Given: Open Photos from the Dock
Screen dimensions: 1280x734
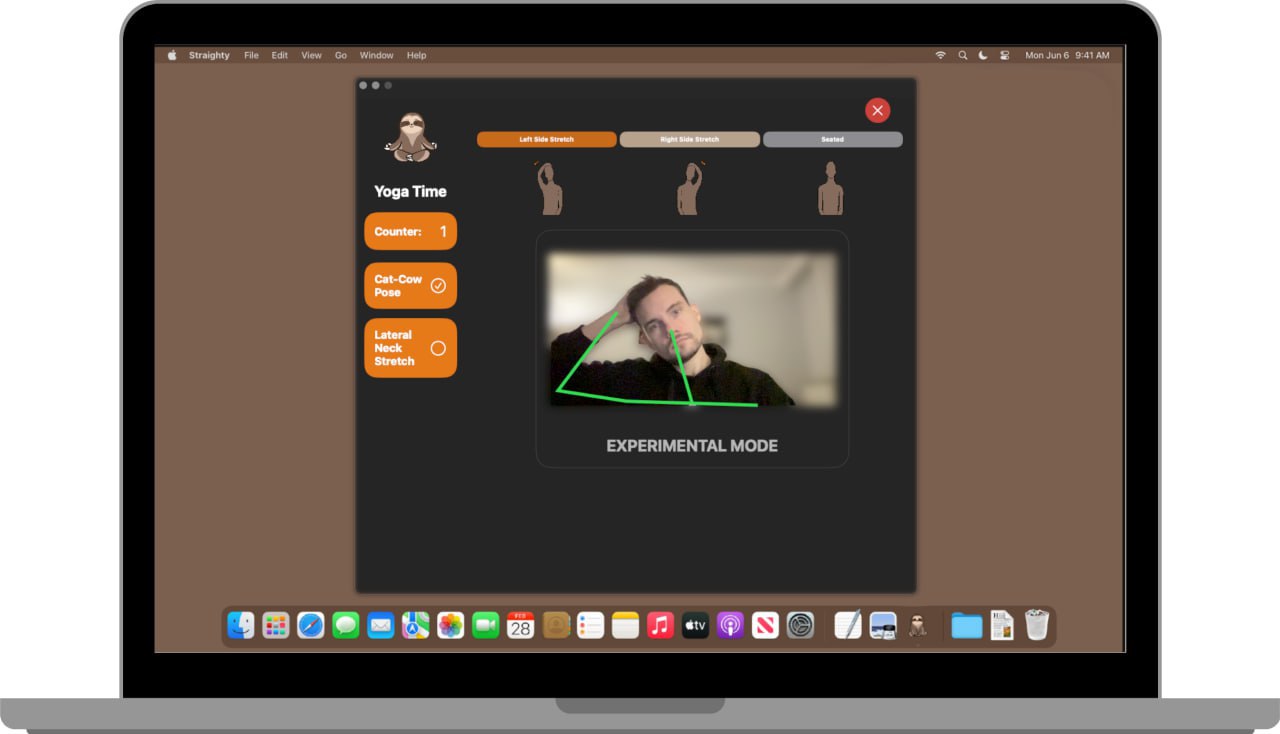Looking at the screenshot, I should pos(451,626).
